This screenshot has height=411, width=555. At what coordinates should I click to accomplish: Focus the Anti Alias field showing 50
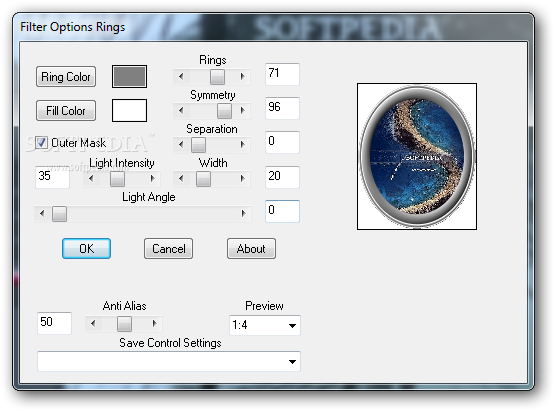click(55, 323)
